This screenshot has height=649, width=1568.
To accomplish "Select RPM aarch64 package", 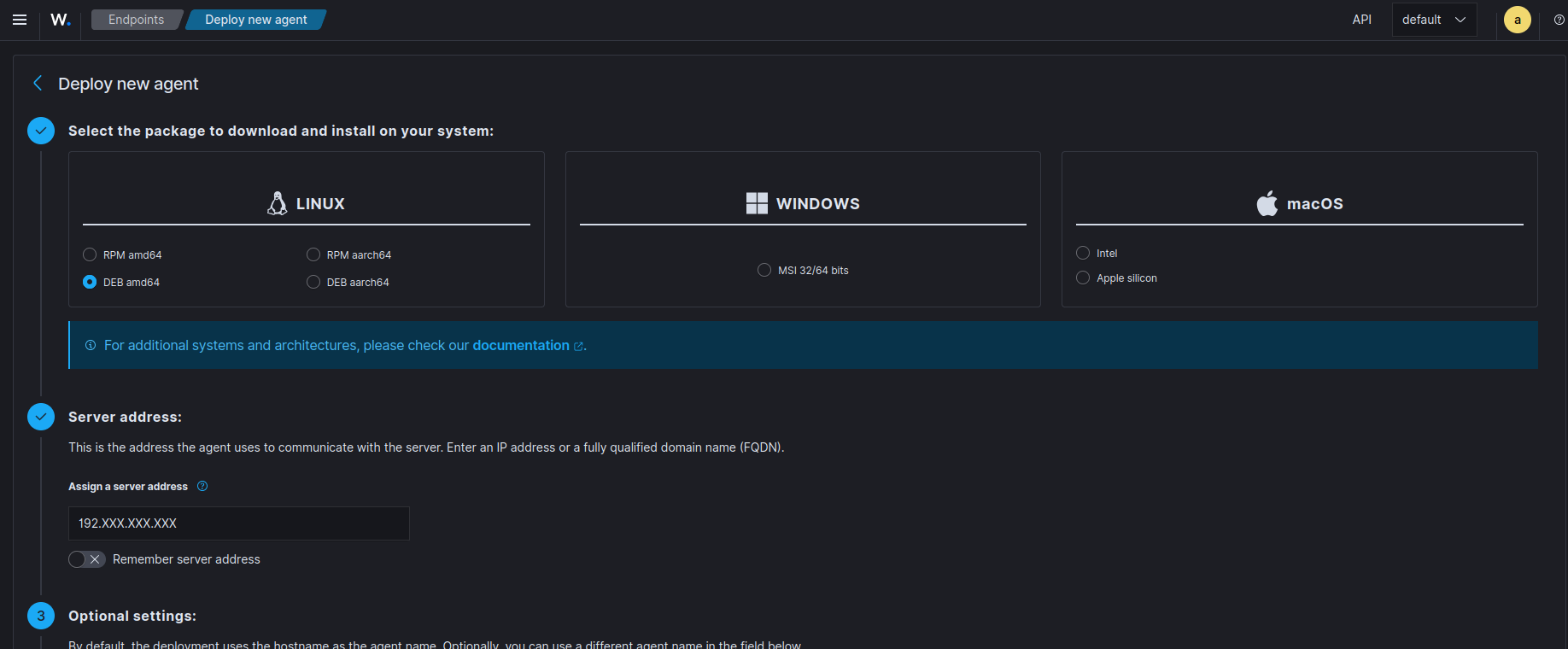I will [x=313, y=254].
